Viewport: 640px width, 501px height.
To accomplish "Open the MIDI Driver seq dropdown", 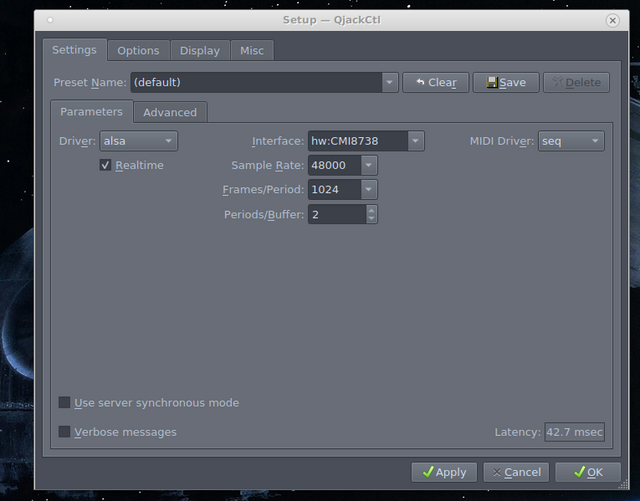I will tap(571, 141).
